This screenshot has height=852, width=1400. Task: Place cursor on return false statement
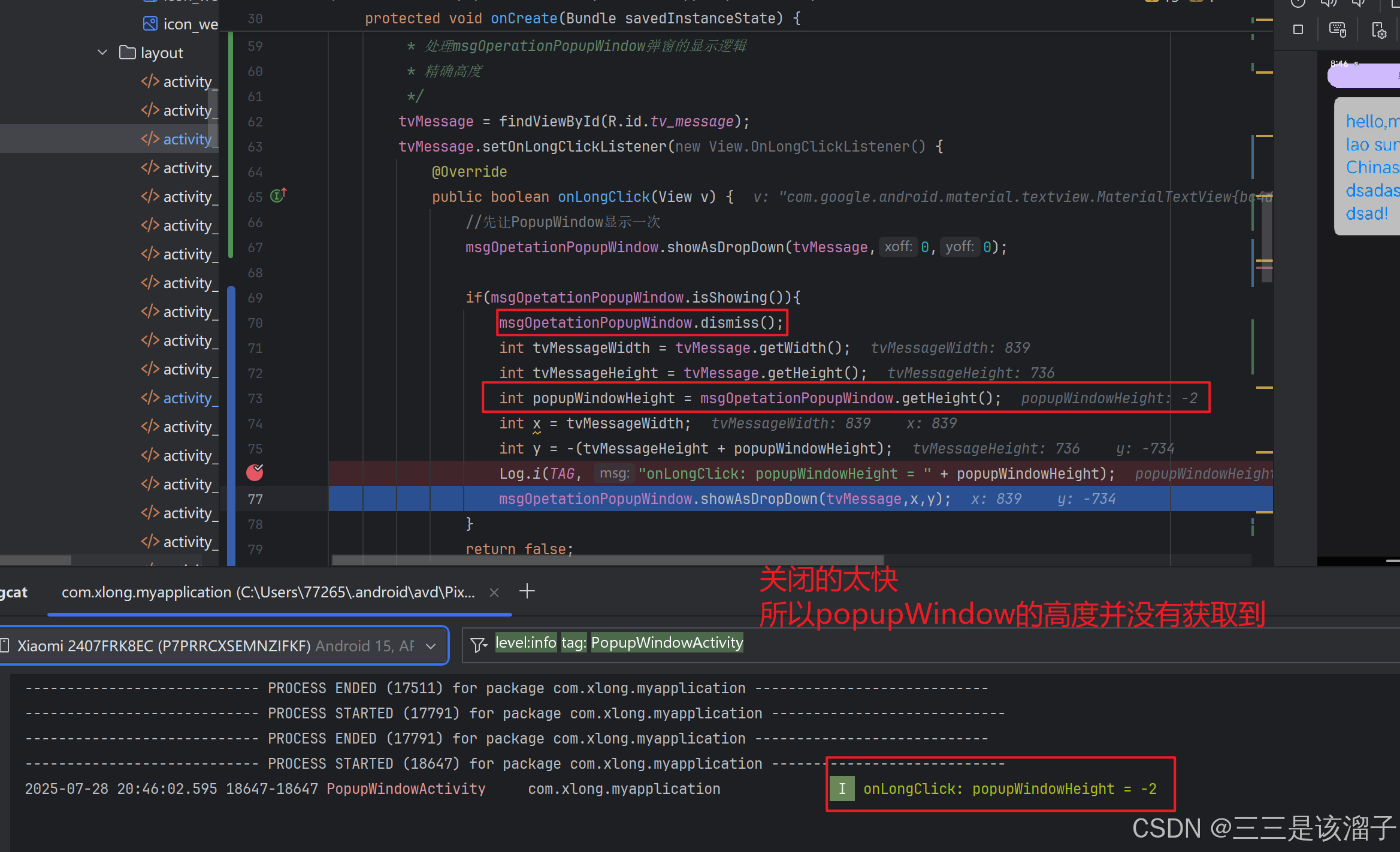click(x=519, y=549)
